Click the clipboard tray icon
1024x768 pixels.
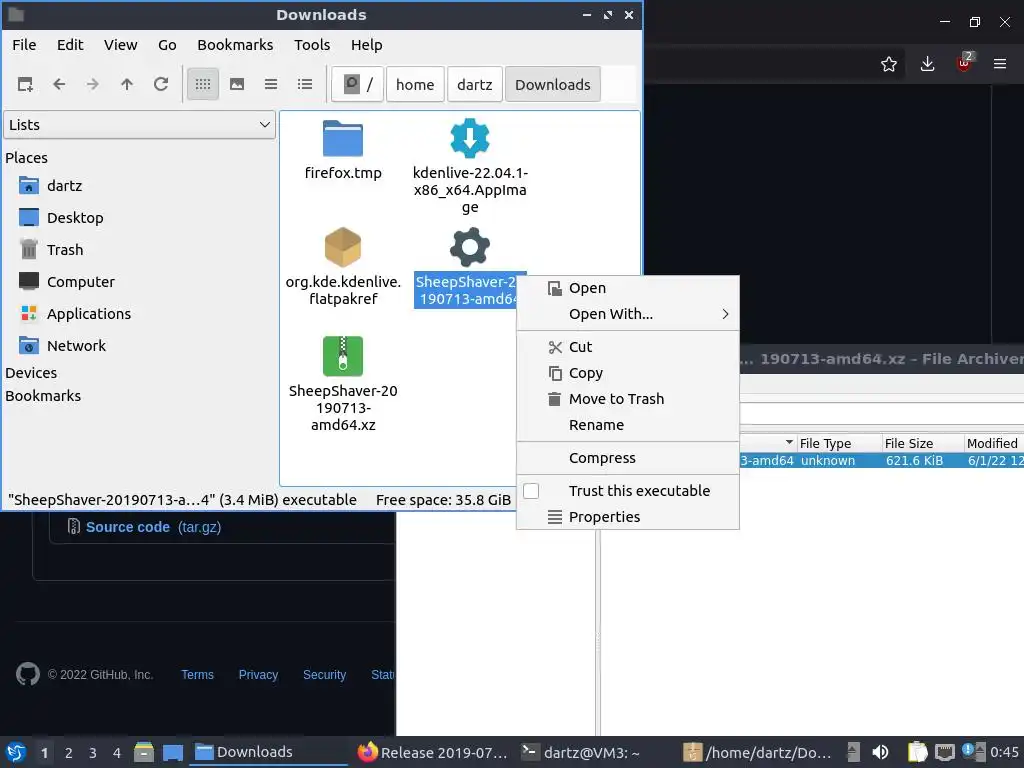(917, 752)
